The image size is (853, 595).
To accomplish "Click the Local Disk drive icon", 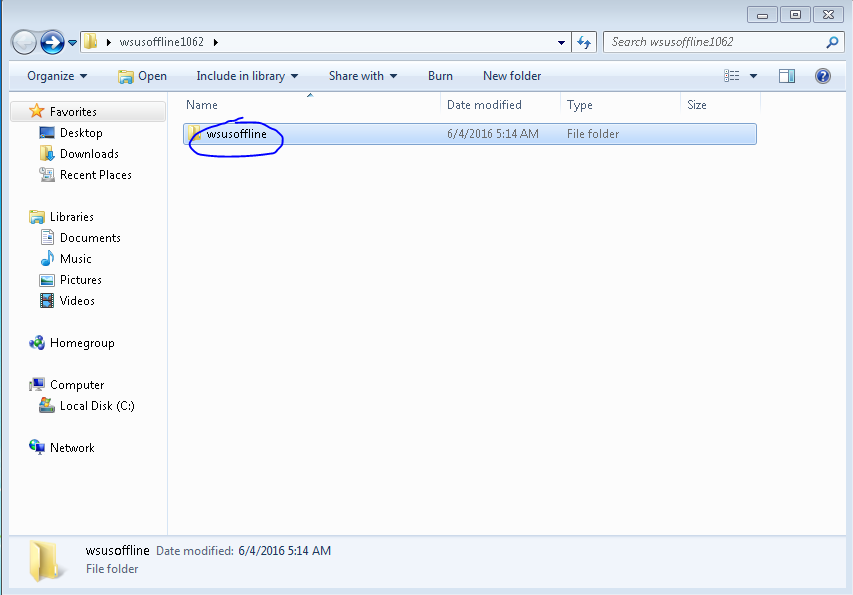I will coord(47,406).
